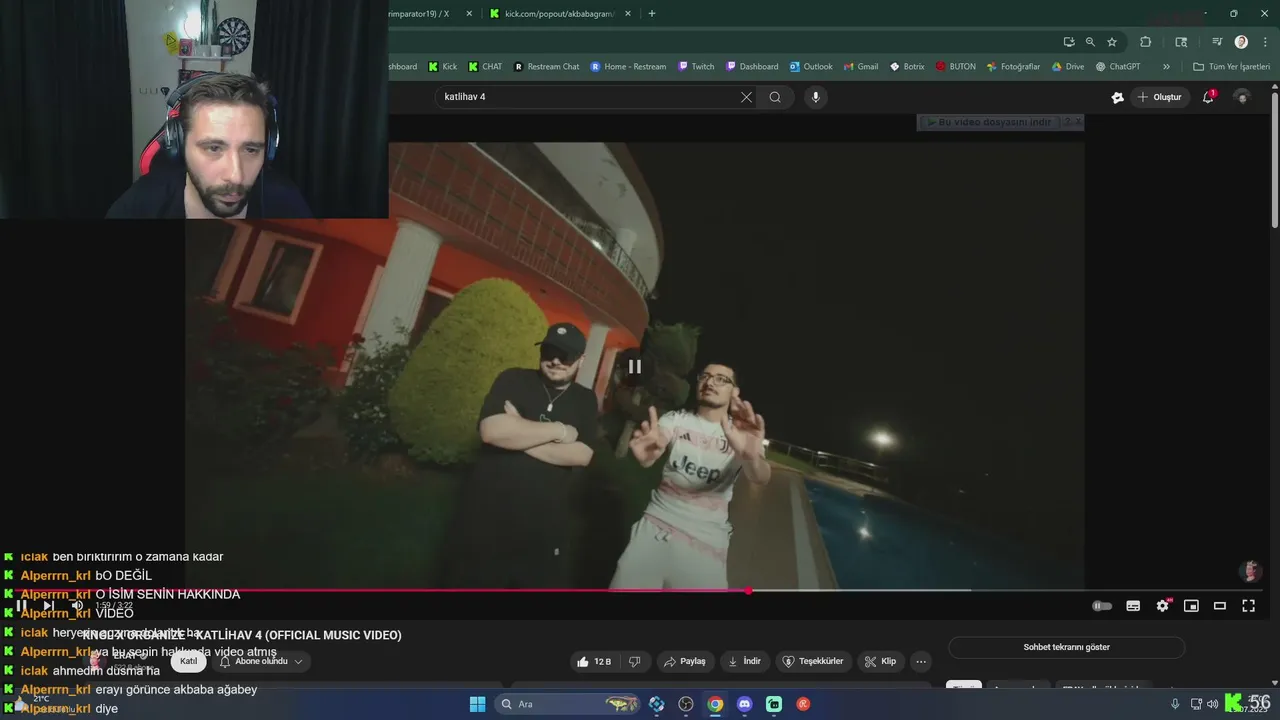Open the Gmail bookmark
This screenshot has width=1280, height=720.
[x=860, y=67]
